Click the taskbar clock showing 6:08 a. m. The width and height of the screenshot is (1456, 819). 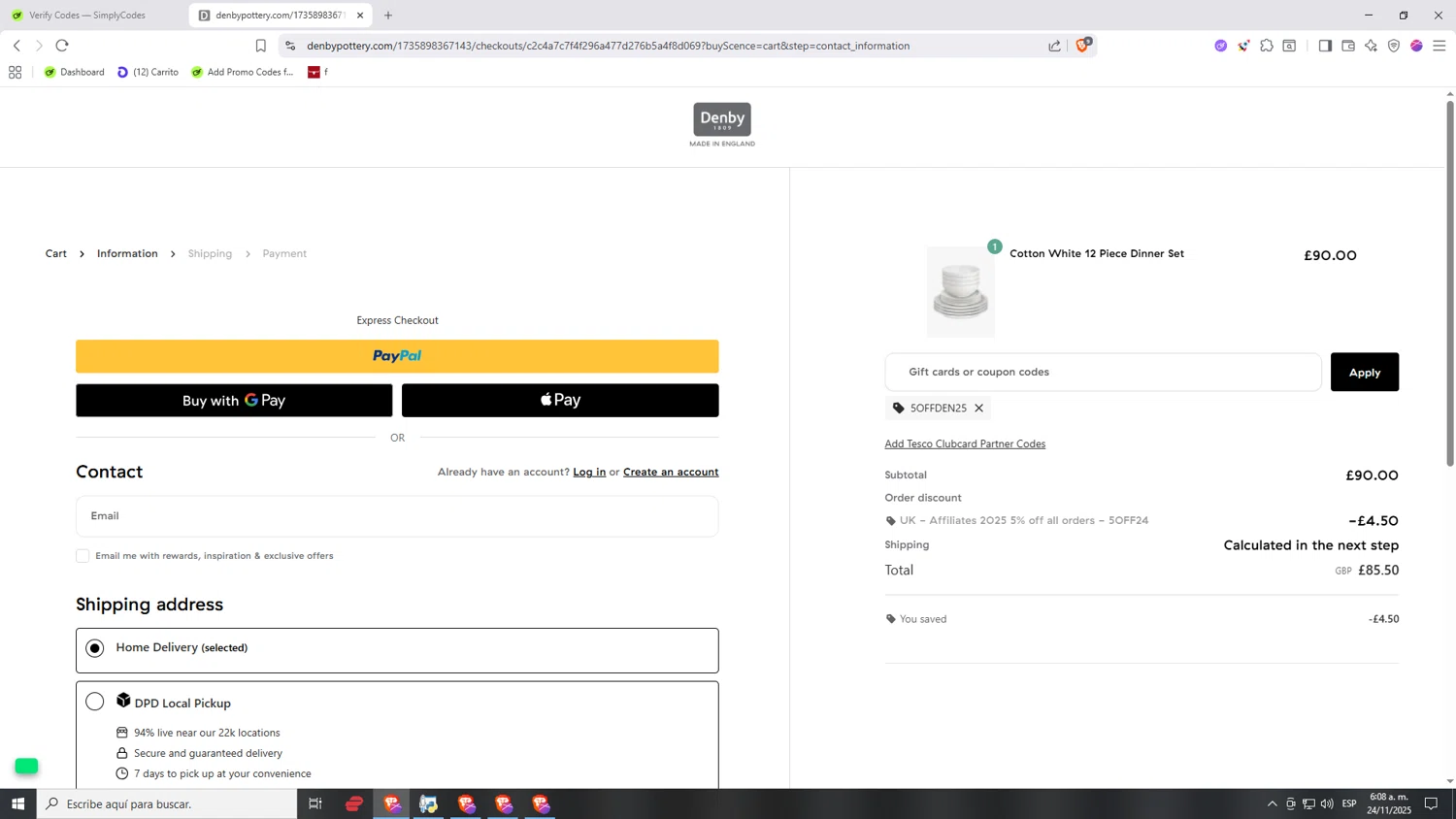coord(1389,803)
